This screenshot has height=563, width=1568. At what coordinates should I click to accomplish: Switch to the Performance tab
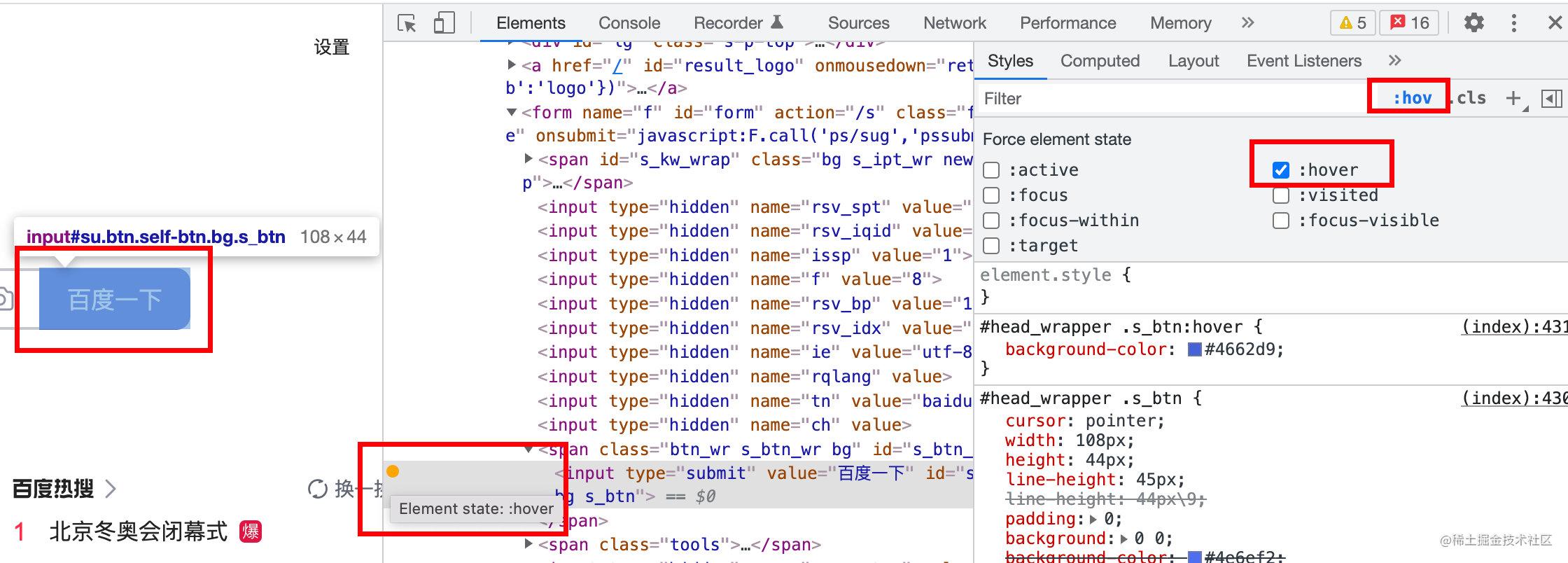click(1067, 23)
